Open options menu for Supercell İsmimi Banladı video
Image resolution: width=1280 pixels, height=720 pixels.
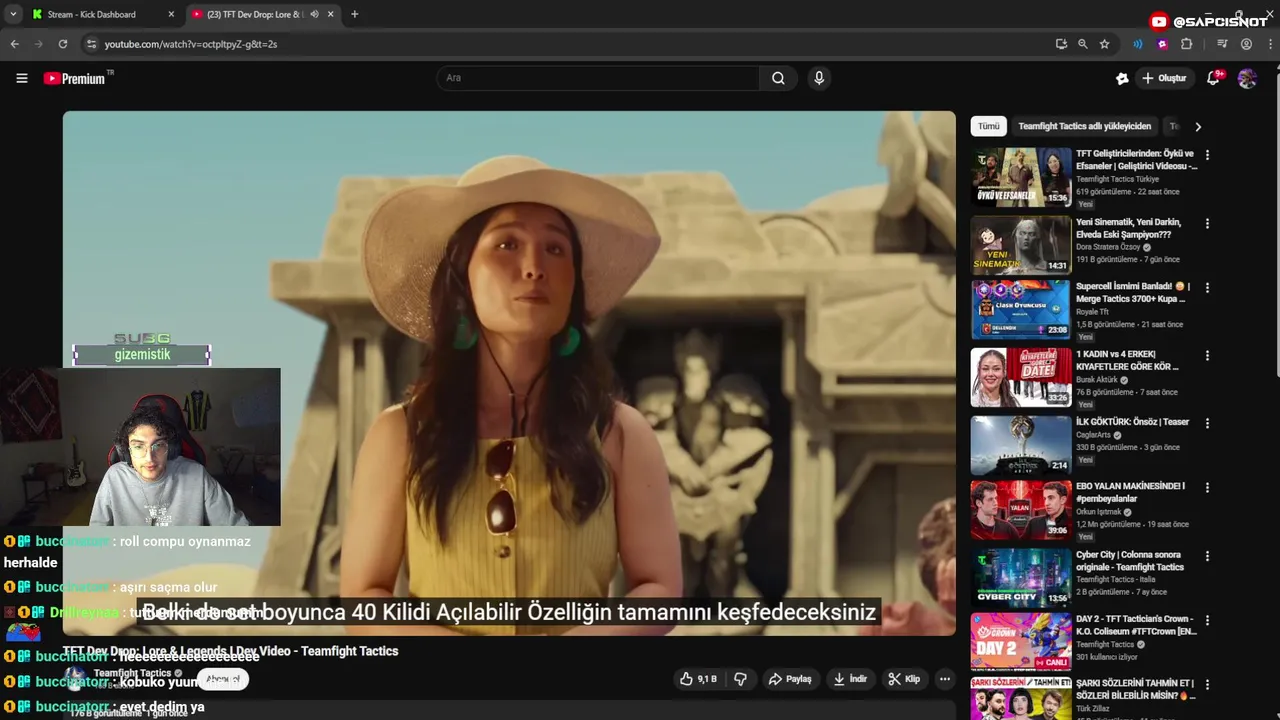pos(1207,287)
